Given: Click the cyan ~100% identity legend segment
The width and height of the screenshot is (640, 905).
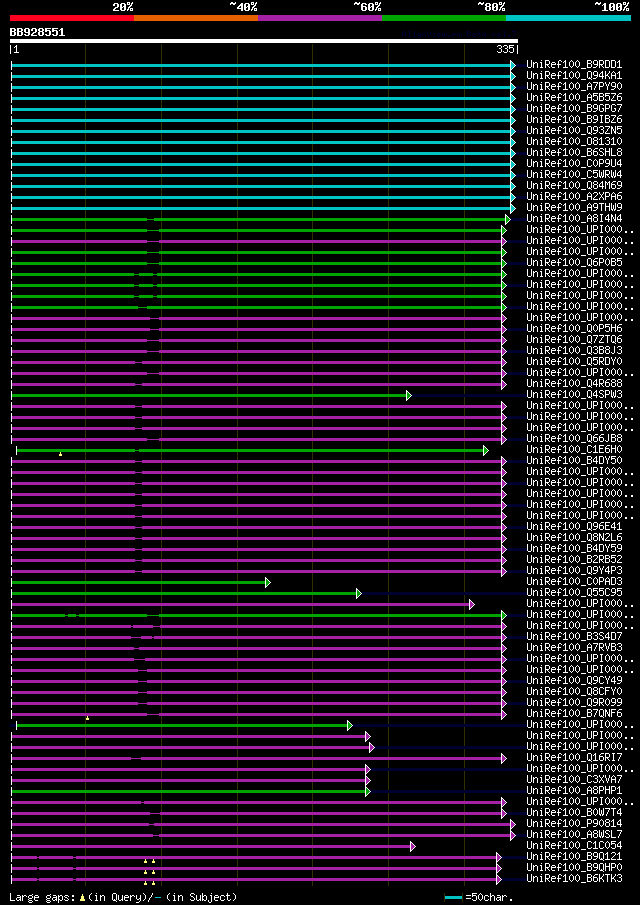Looking at the screenshot, I should 568,18.
